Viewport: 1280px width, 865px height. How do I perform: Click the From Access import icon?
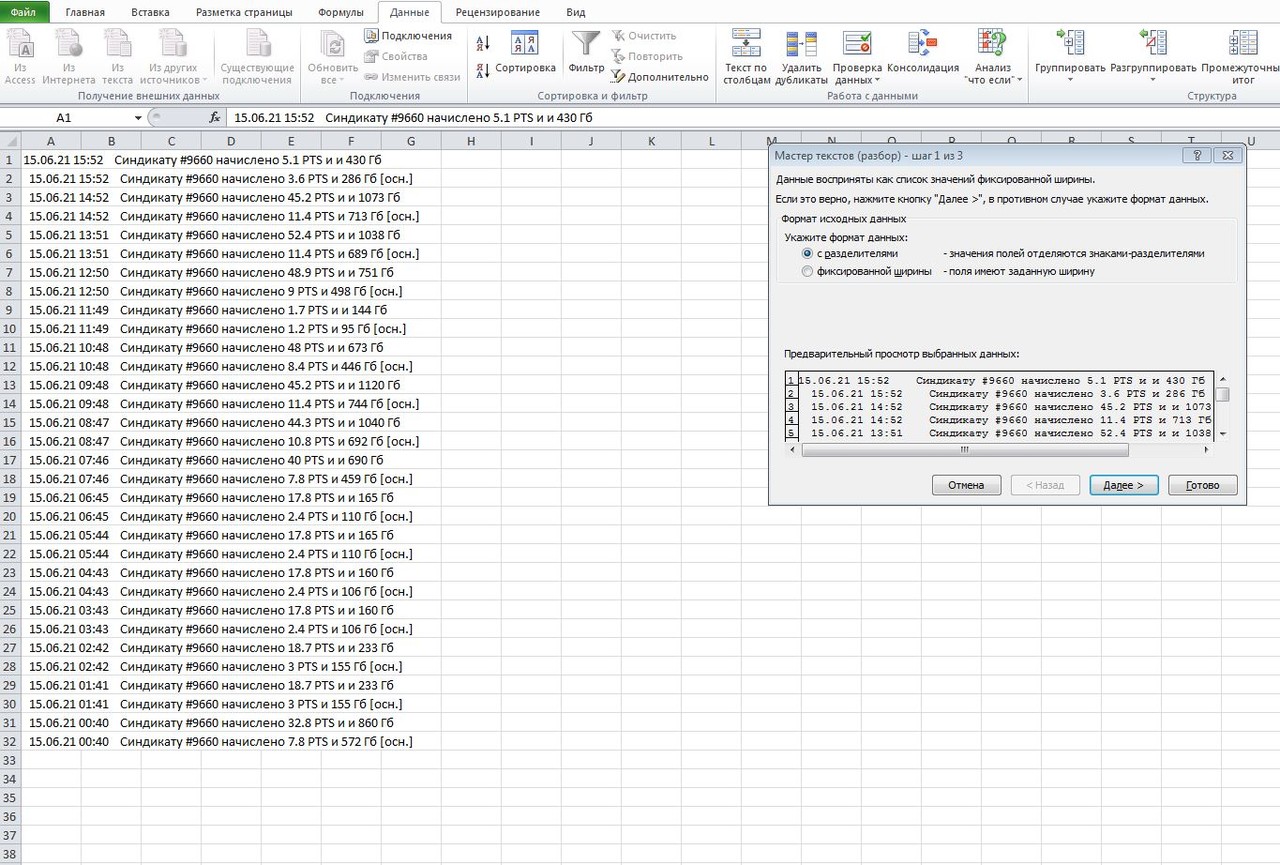click(20, 43)
